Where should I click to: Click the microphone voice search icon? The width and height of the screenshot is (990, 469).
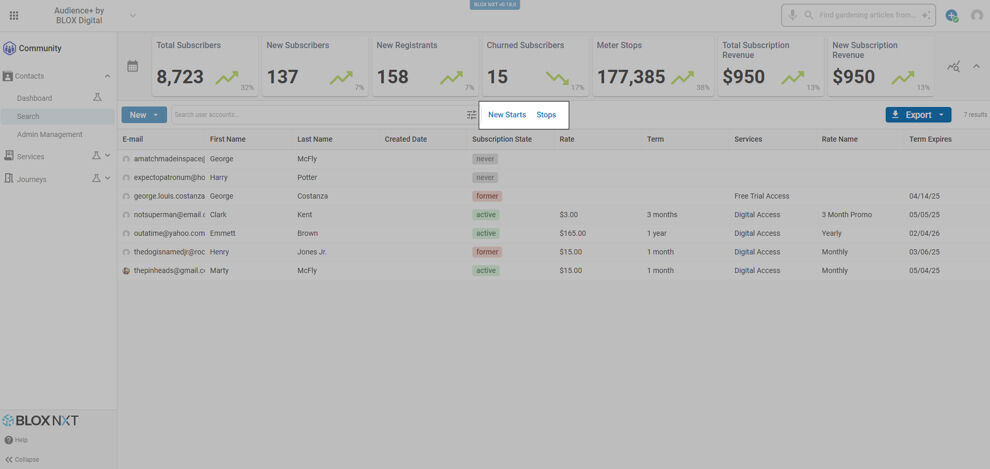click(792, 15)
